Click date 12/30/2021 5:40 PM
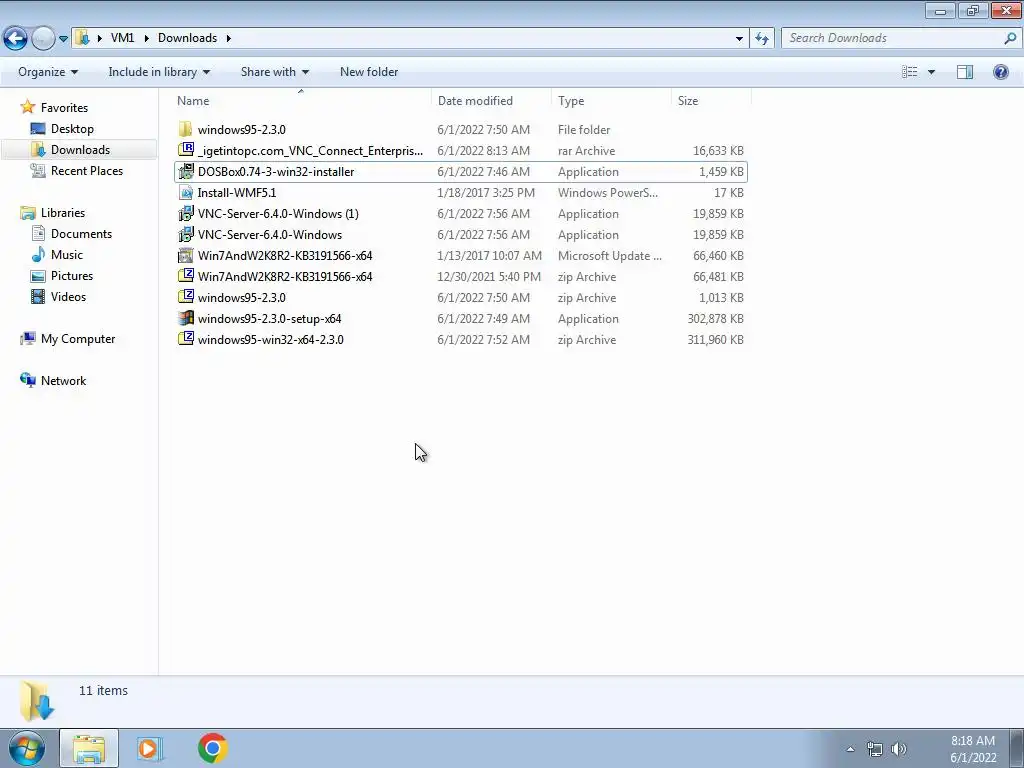 (489, 277)
